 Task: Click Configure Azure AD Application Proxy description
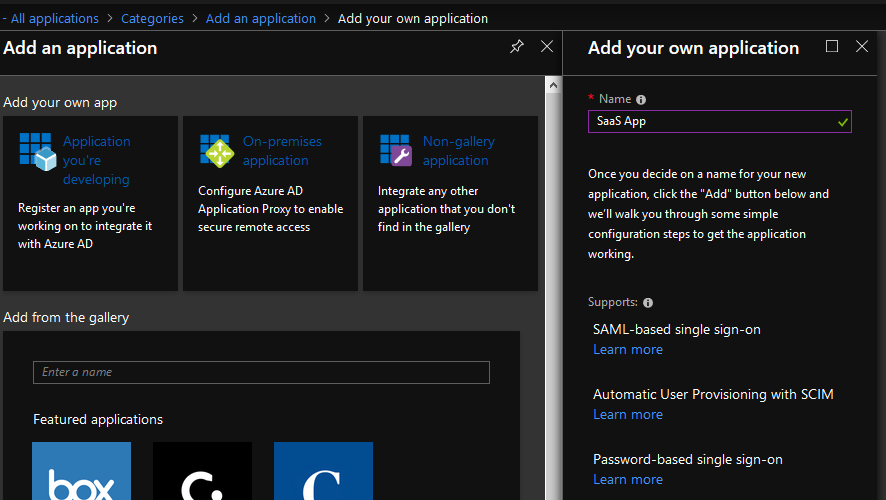pos(271,209)
